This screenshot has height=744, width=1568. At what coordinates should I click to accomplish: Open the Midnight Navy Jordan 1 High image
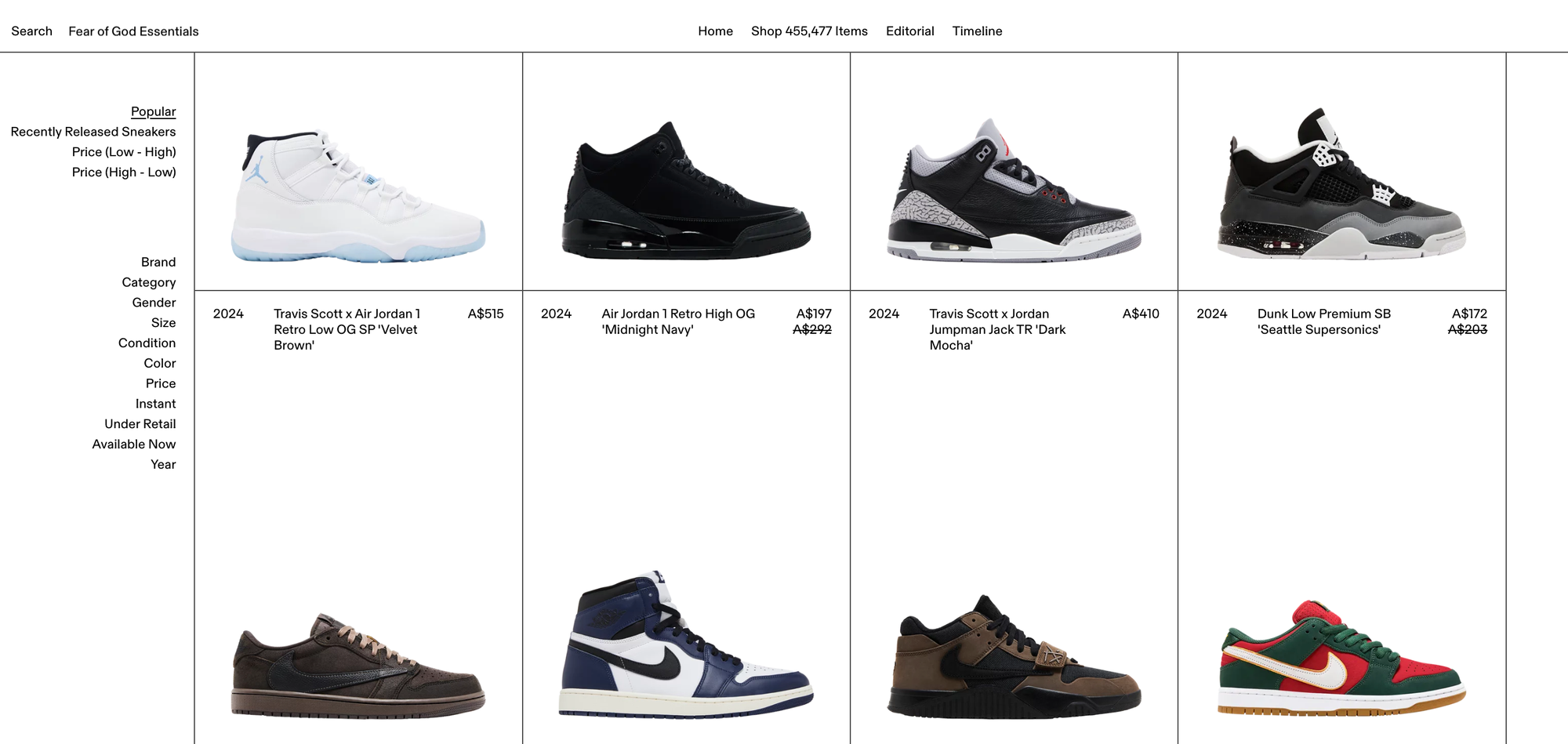686,644
